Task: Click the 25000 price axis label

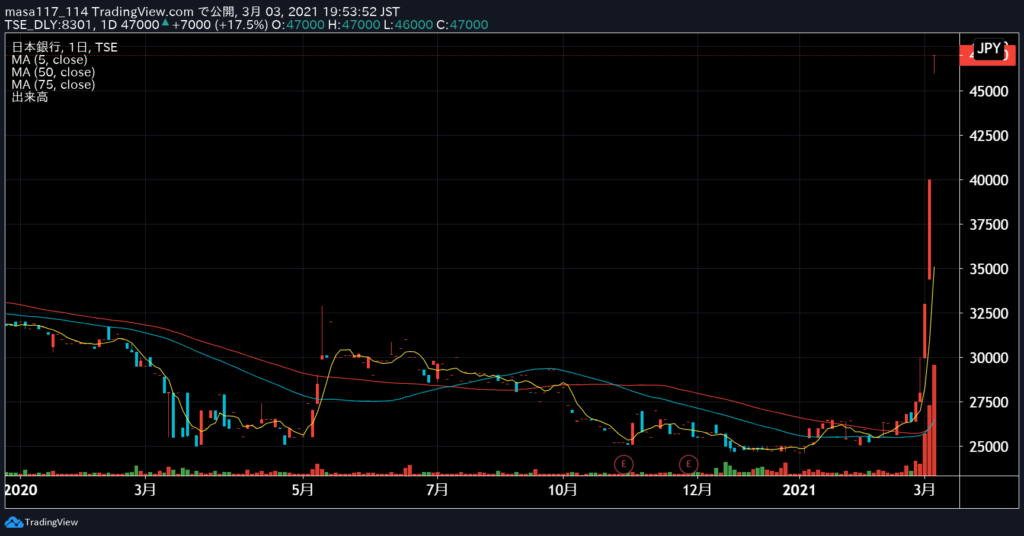Action: click(x=988, y=447)
